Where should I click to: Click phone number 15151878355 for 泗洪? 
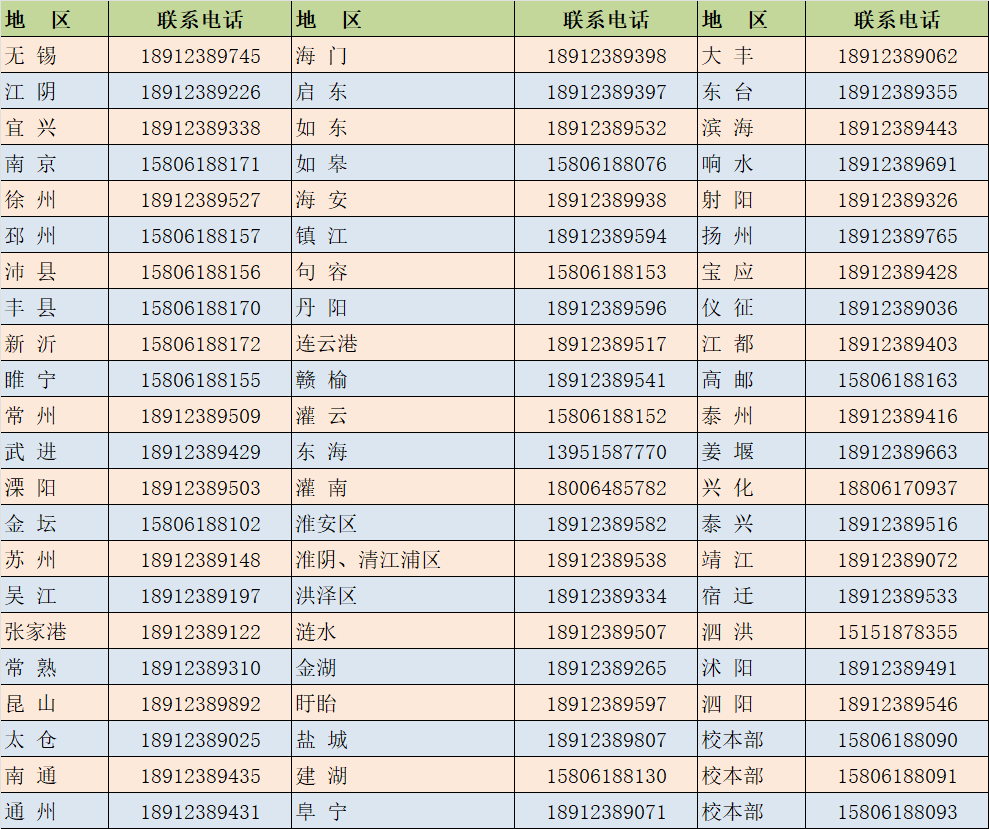click(897, 632)
